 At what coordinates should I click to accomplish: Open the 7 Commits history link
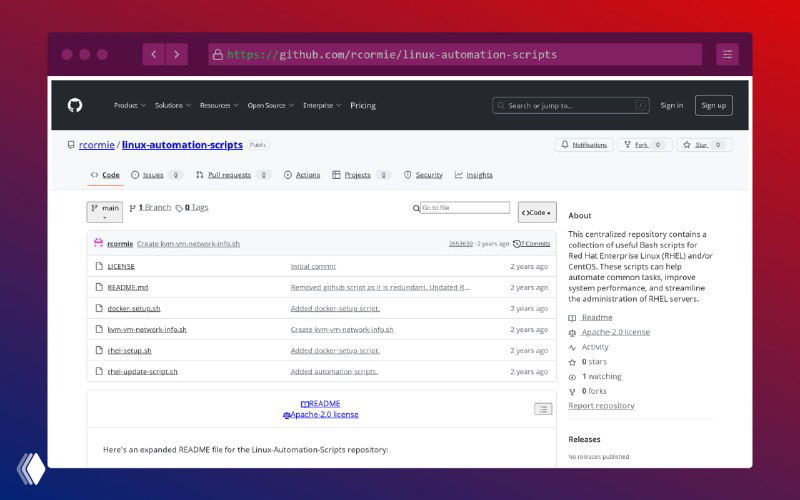[x=532, y=243]
